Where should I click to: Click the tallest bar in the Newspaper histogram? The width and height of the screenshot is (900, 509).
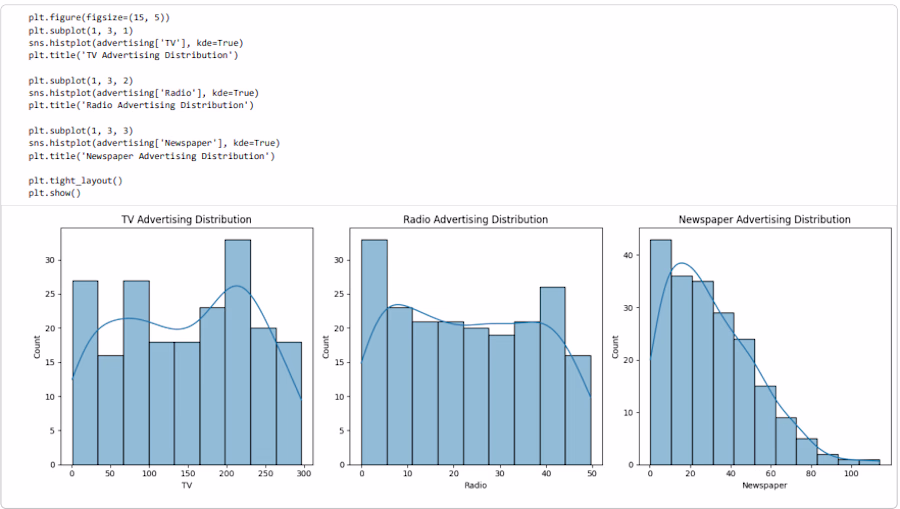tap(660, 350)
